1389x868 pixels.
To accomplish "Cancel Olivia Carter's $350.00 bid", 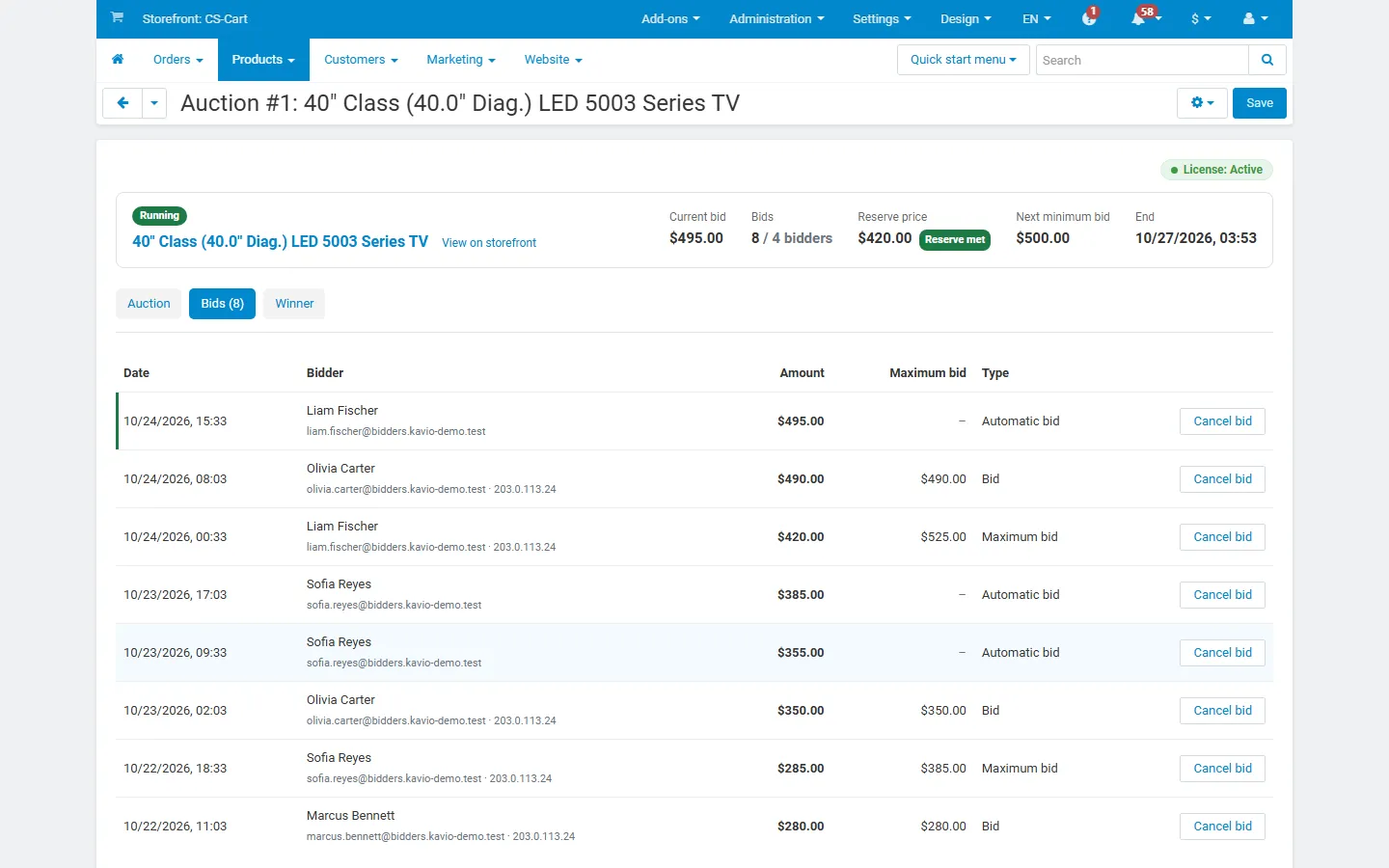I will pyautogui.click(x=1222, y=711).
